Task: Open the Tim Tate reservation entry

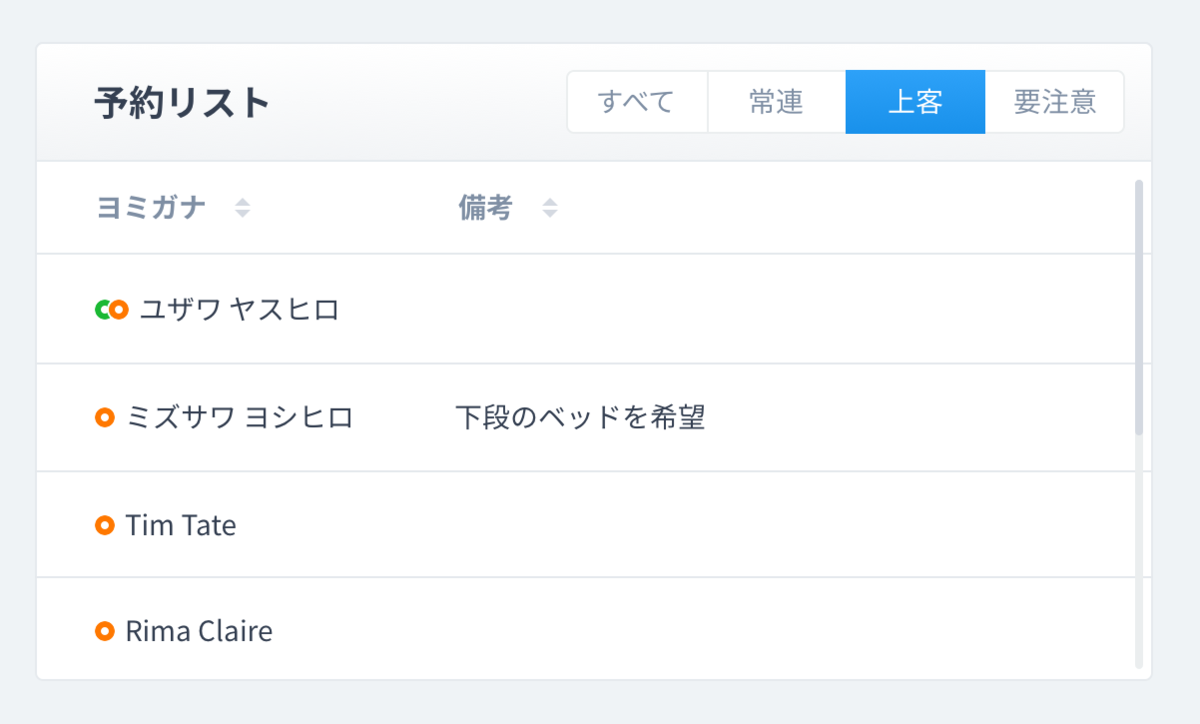Action: click(181, 525)
